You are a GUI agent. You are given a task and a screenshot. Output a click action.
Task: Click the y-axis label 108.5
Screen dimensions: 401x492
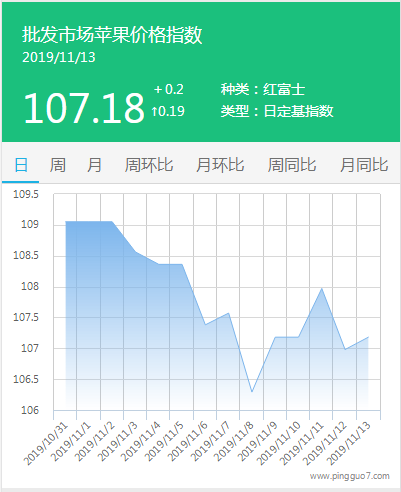click(26, 255)
